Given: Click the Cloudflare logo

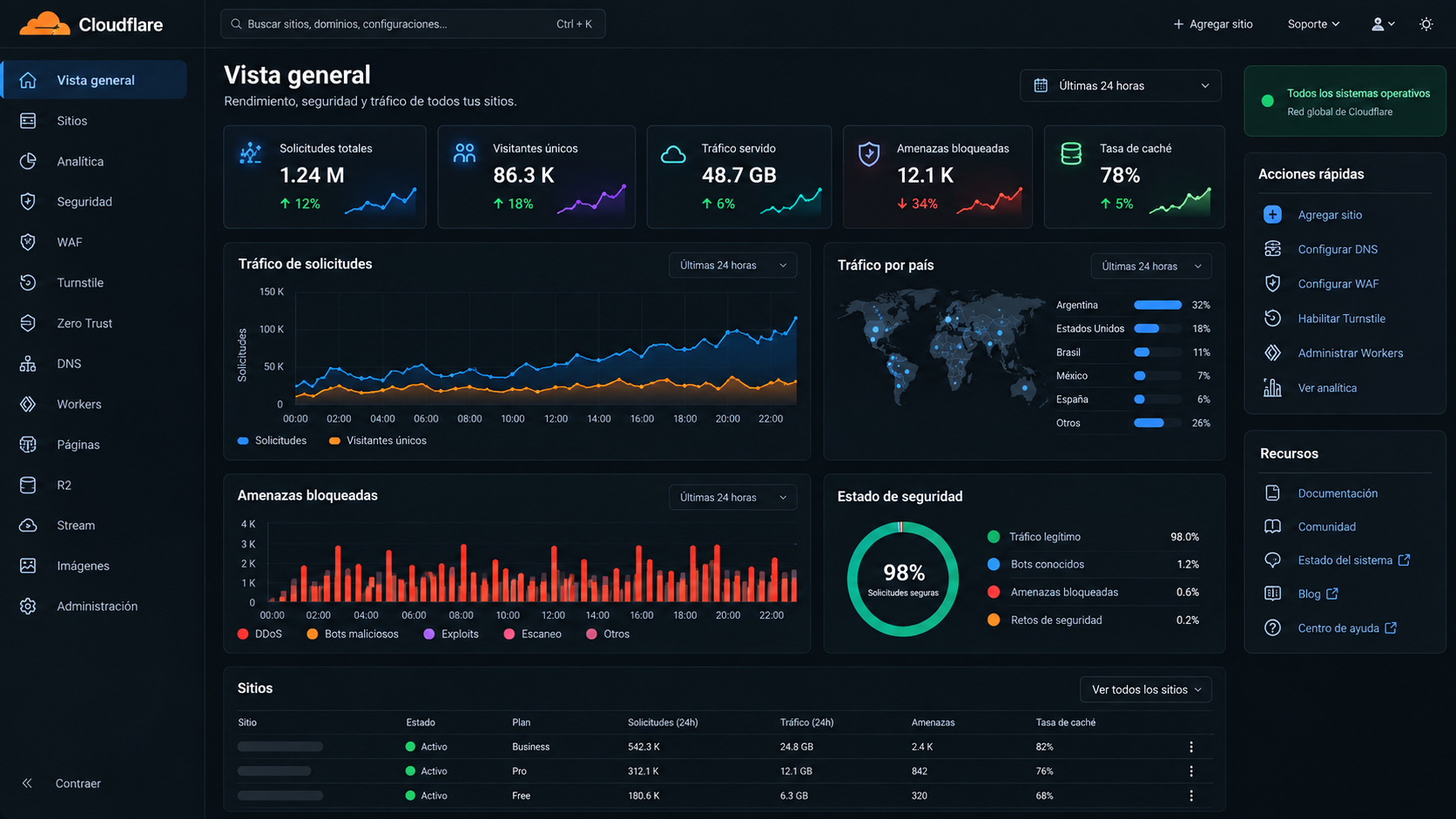Looking at the screenshot, I should (x=91, y=24).
